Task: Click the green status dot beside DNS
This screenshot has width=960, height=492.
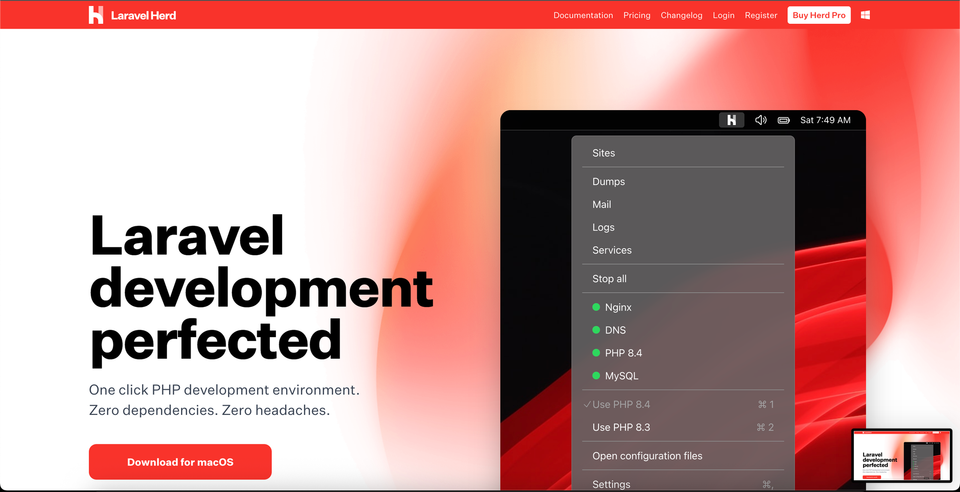Action: coord(596,330)
